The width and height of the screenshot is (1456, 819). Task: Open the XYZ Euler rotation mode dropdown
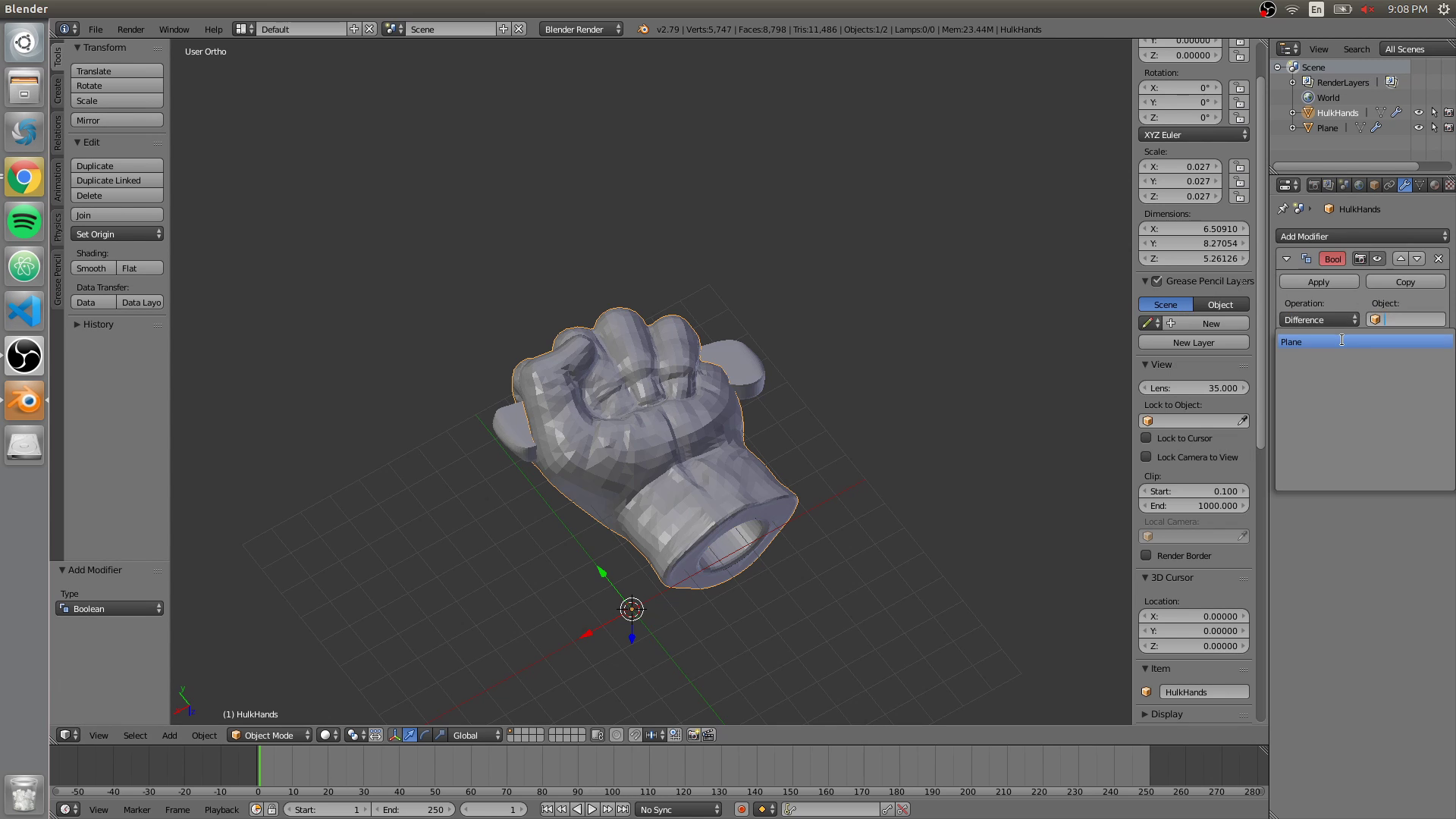(x=1194, y=134)
